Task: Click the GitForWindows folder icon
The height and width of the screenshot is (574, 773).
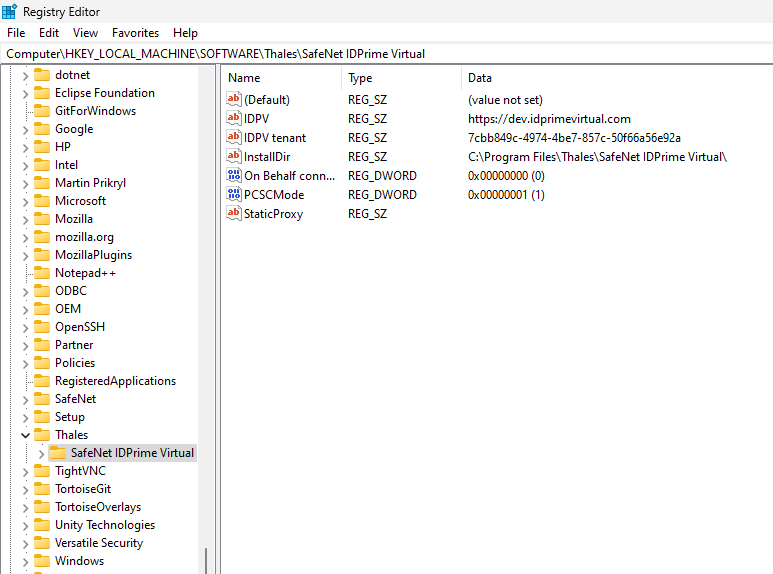Action: (42, 111)
